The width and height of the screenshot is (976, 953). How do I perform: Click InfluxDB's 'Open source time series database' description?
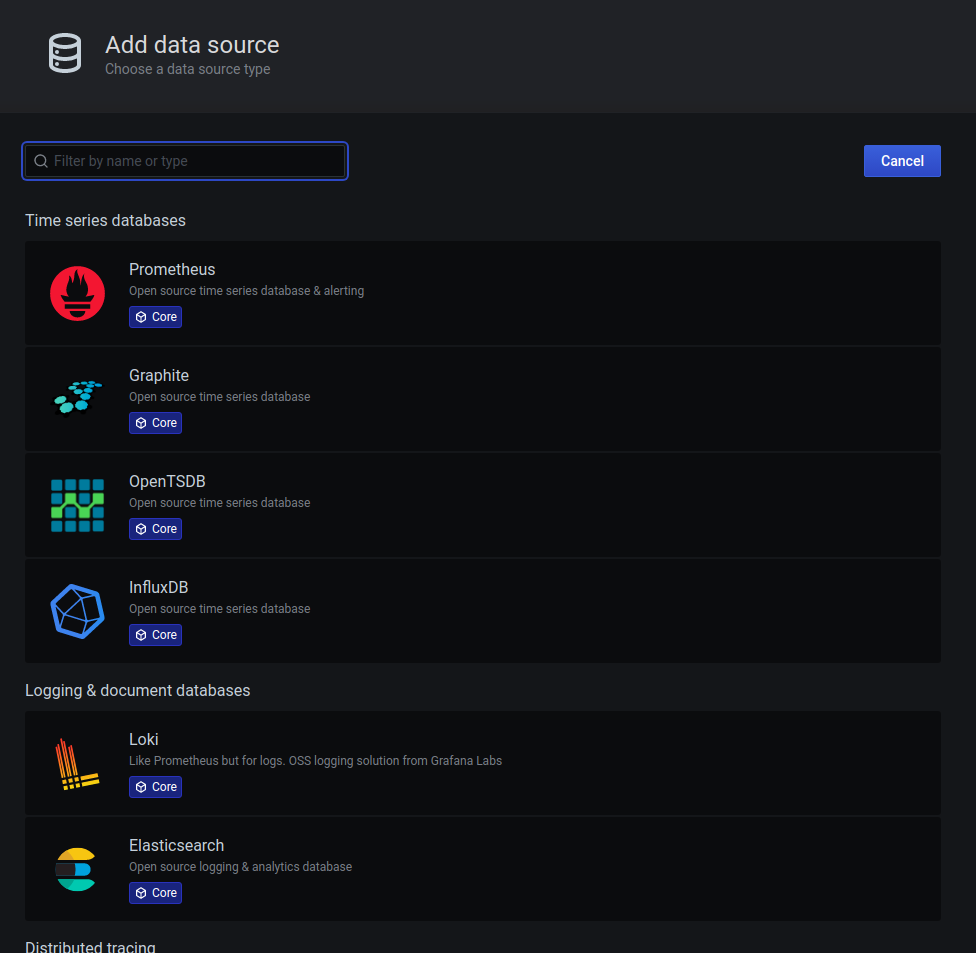(220, 609)
